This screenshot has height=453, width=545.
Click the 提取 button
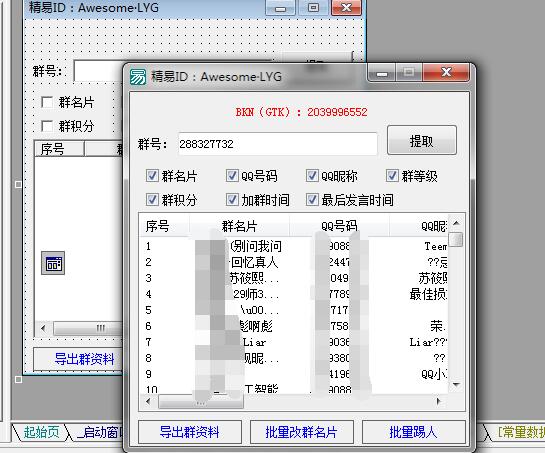[422, 140]
